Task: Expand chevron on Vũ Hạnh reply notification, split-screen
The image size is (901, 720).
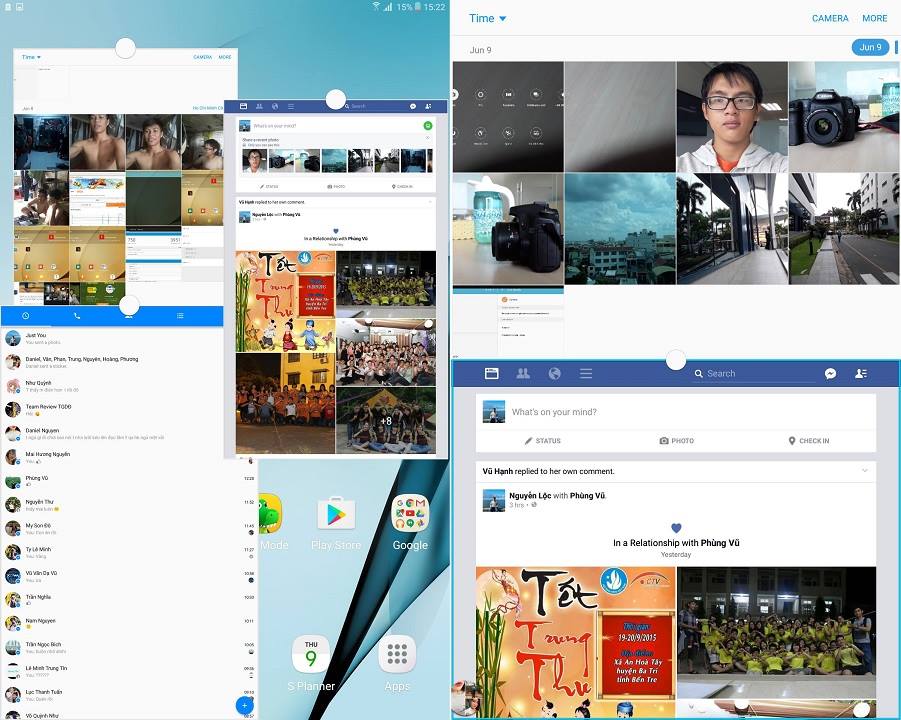Action: pyautogui.click(x=865, y=471)
